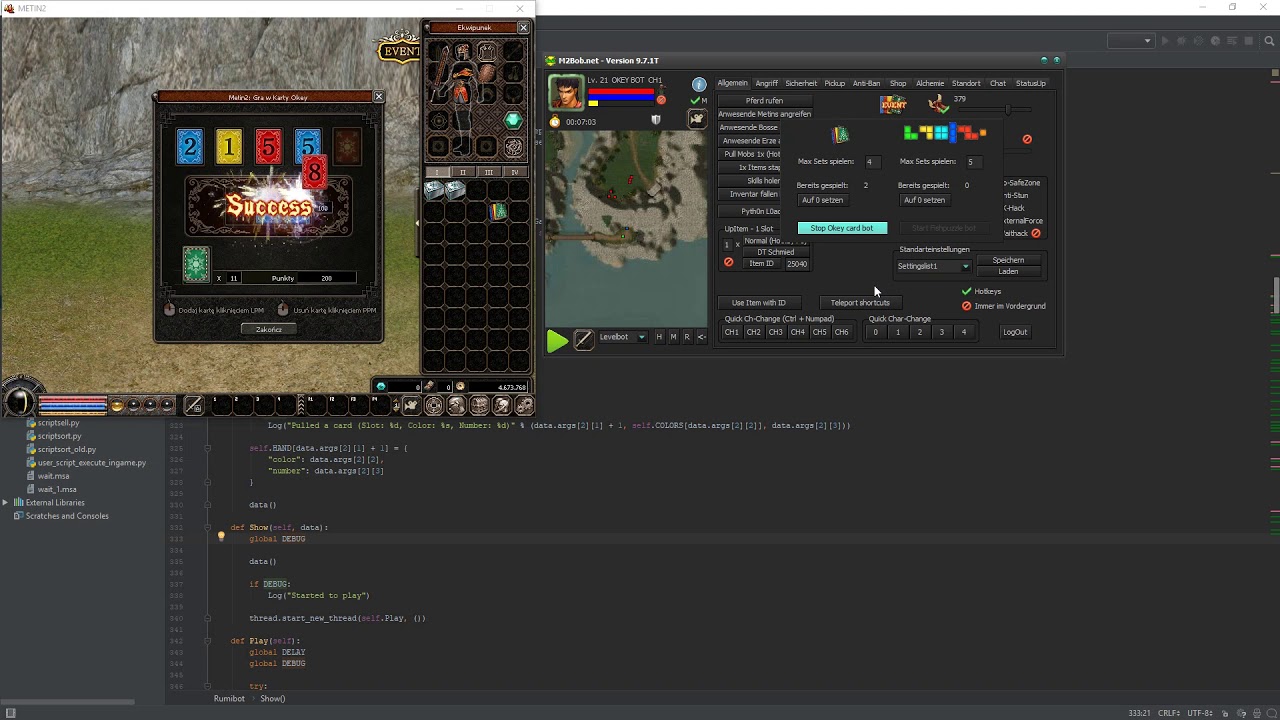Click the Rumibot breadcrumb below the editor

tap(229, 698)
